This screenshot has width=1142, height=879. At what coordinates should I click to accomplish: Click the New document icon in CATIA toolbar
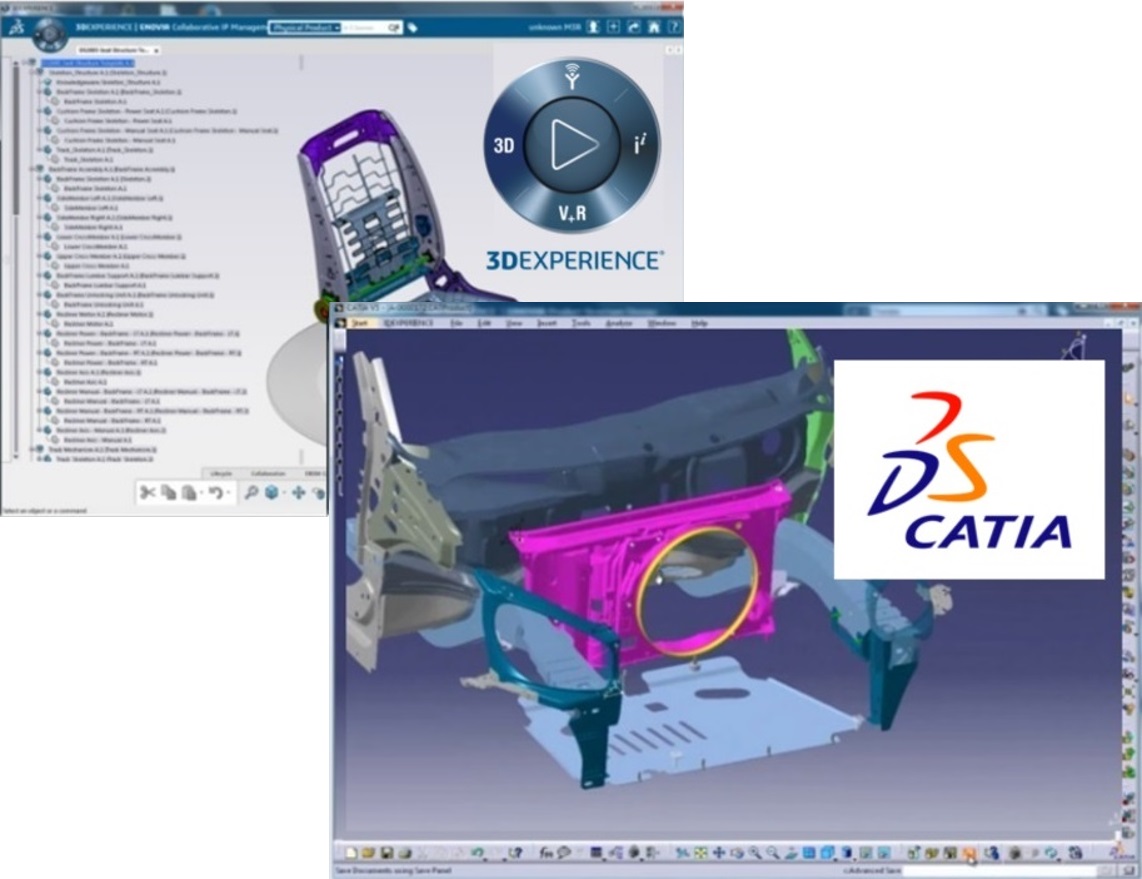(x=351, y=853)
